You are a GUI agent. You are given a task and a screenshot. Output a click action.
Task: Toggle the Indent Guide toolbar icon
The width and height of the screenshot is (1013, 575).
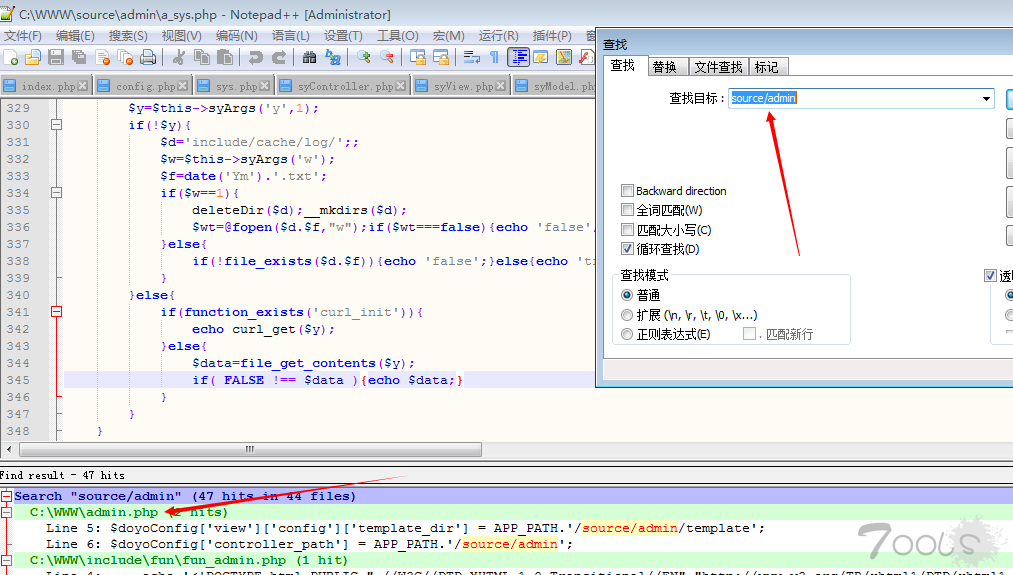pos(518,58)
